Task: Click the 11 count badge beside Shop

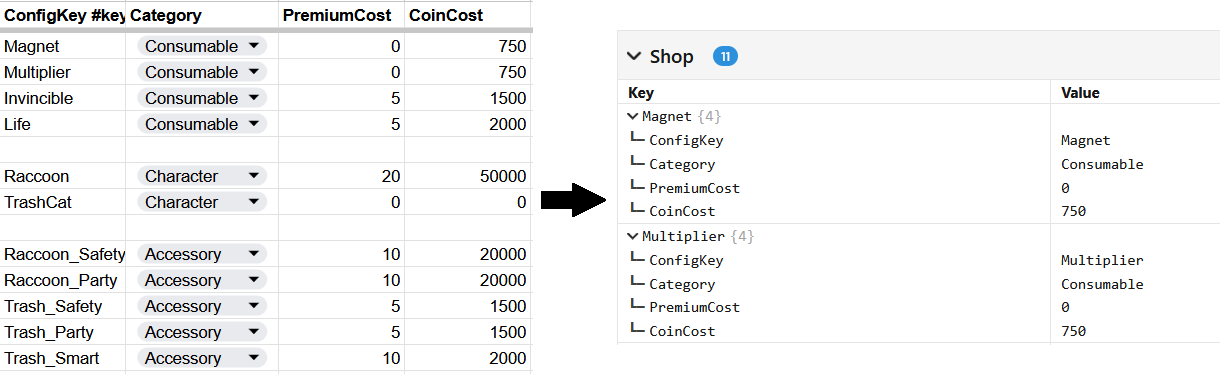Action: [x=725, y=56]
